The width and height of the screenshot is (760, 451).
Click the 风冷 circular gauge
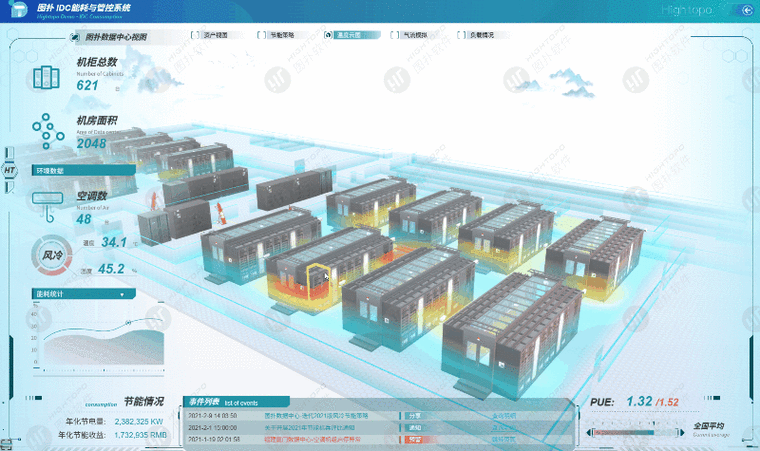click(52, 255)
